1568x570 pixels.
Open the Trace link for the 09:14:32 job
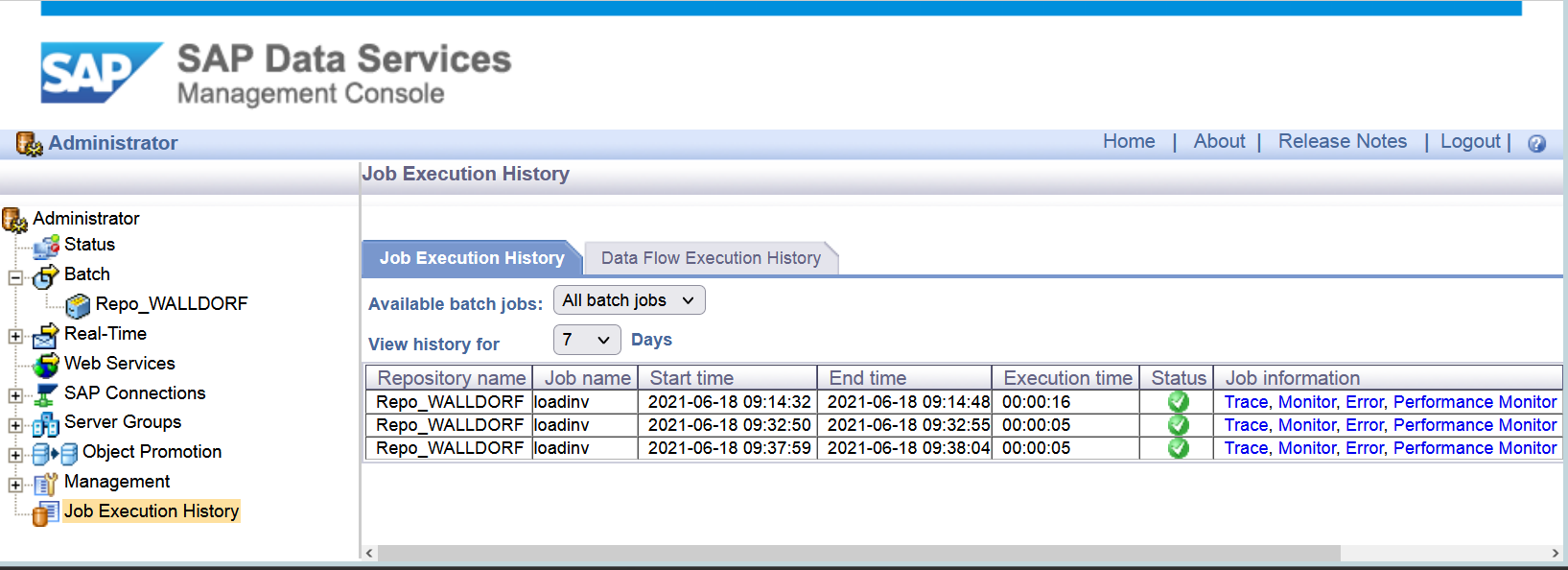click(x=1246, y=402)
